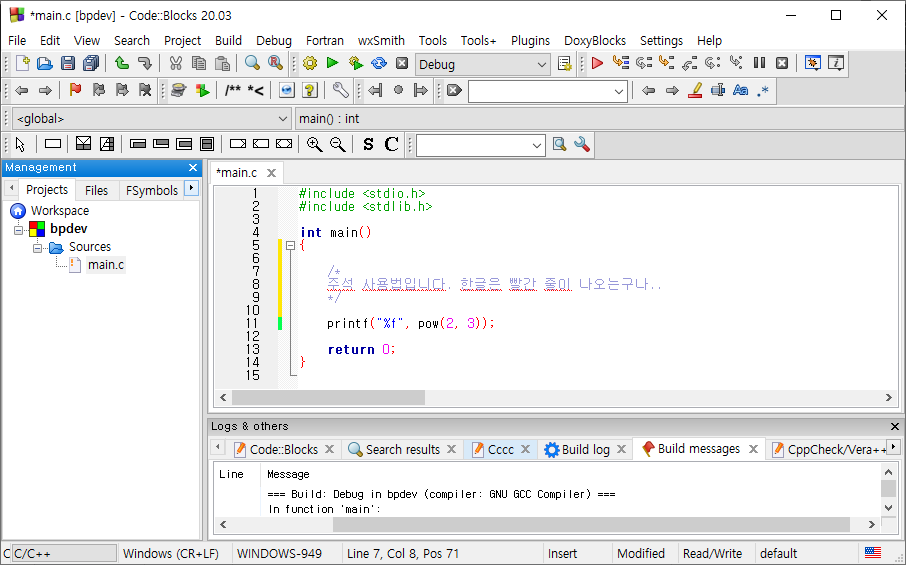Show more log tabs with the right arrow

[x=893, y=447]
